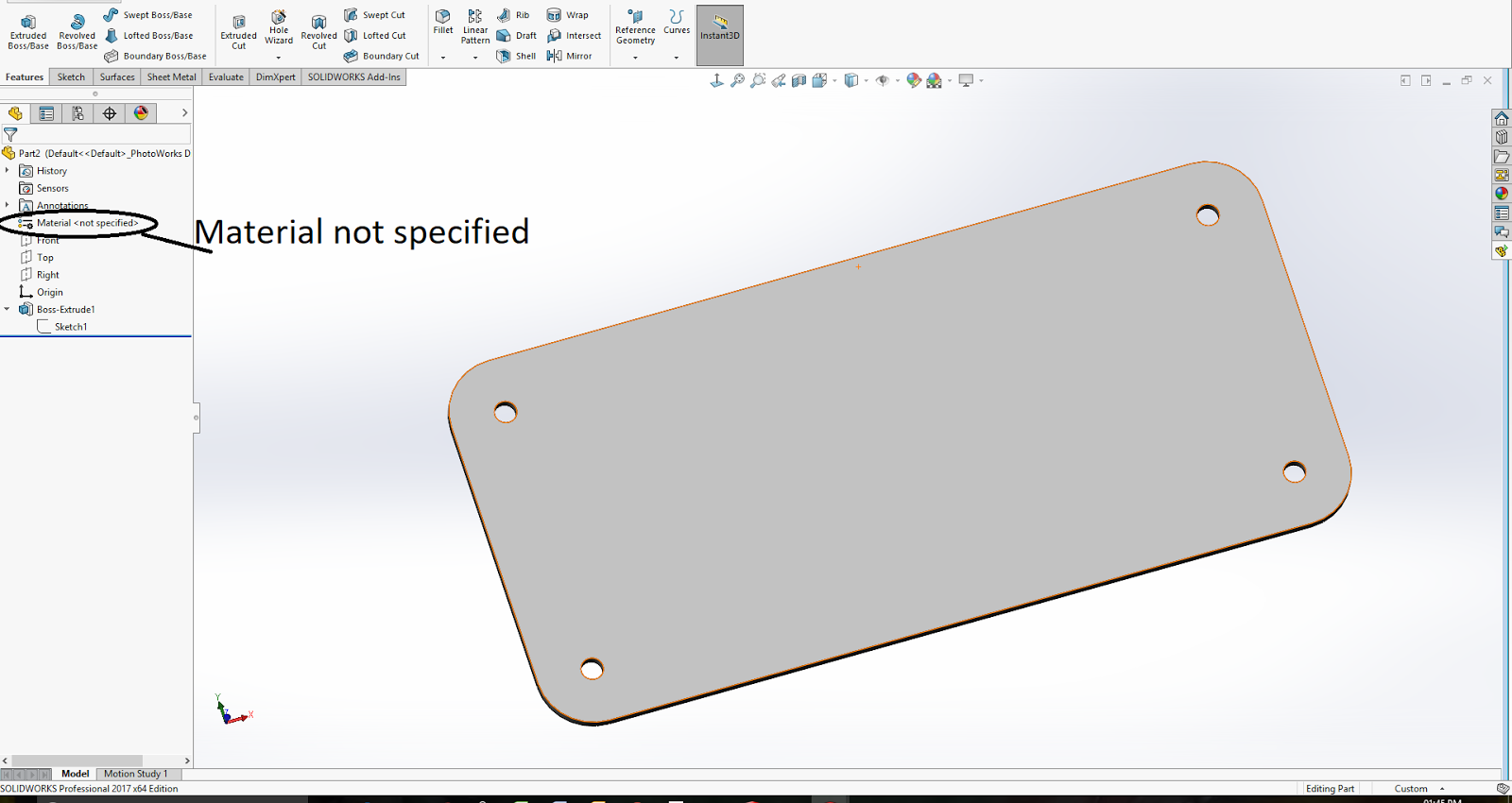Select the Revolved Cut tool
Viewport: 1512px width, 803px height.
319,32
